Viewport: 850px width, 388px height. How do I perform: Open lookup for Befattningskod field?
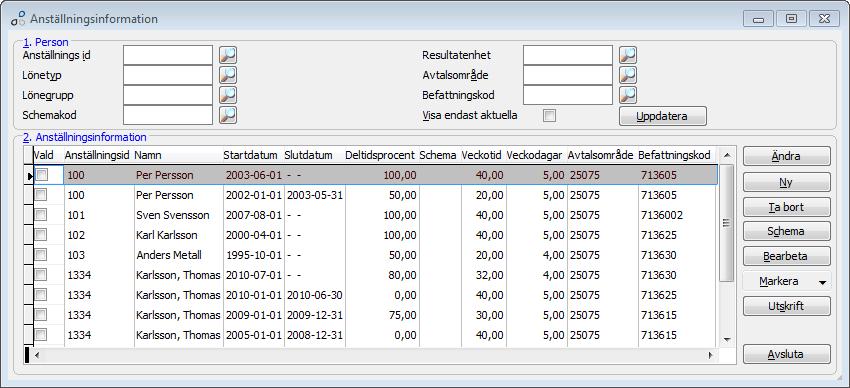tap(628, 95)
